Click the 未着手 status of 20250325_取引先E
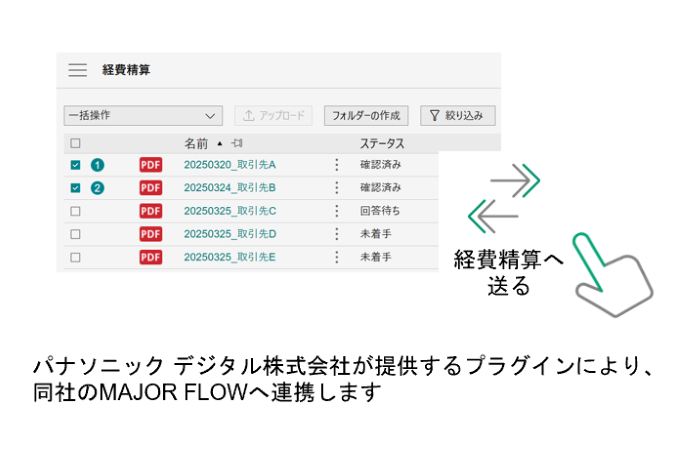The image size is (686, 454). click(x=375, y=257)
